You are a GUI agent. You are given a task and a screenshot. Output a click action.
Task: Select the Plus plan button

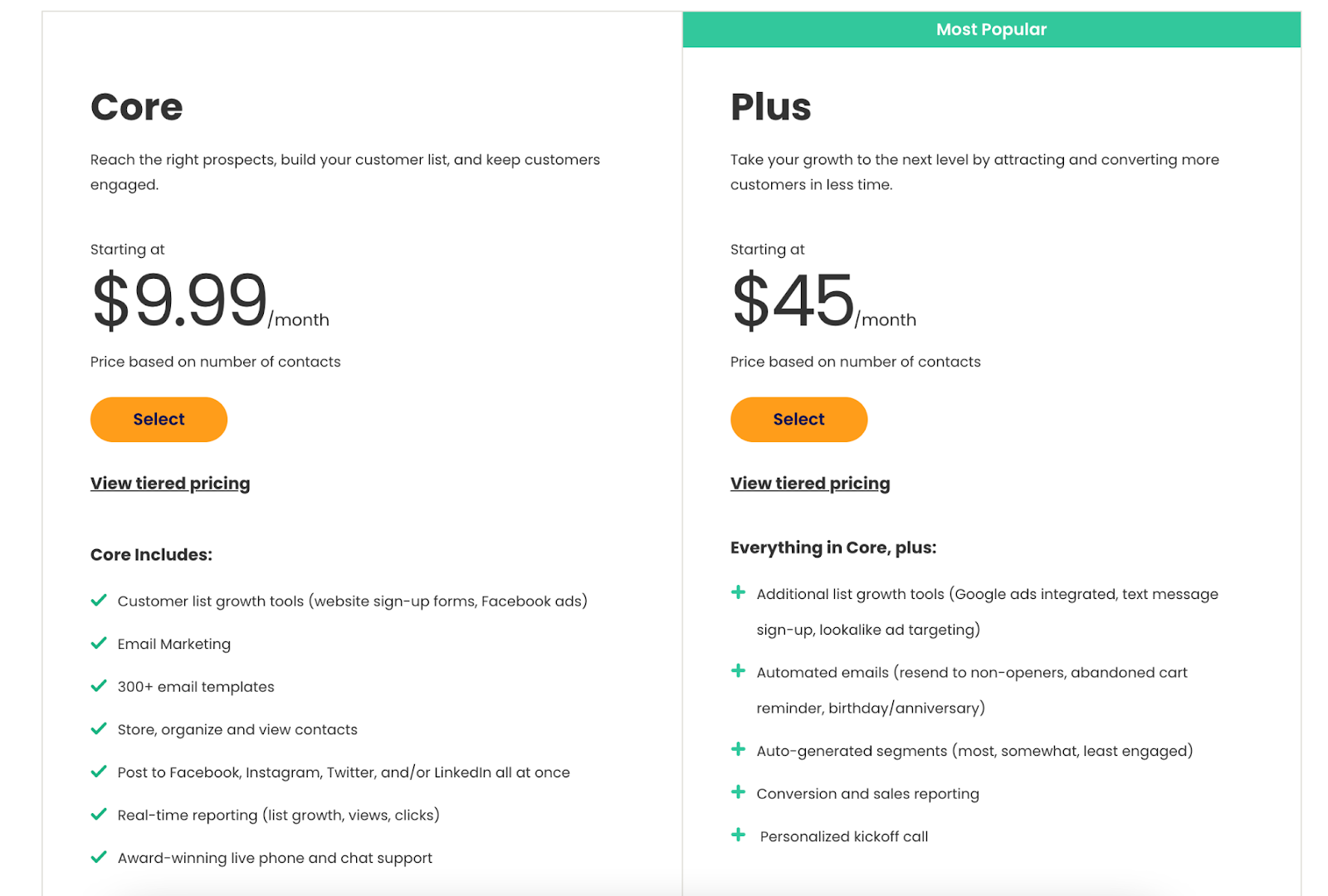[798, 419]
